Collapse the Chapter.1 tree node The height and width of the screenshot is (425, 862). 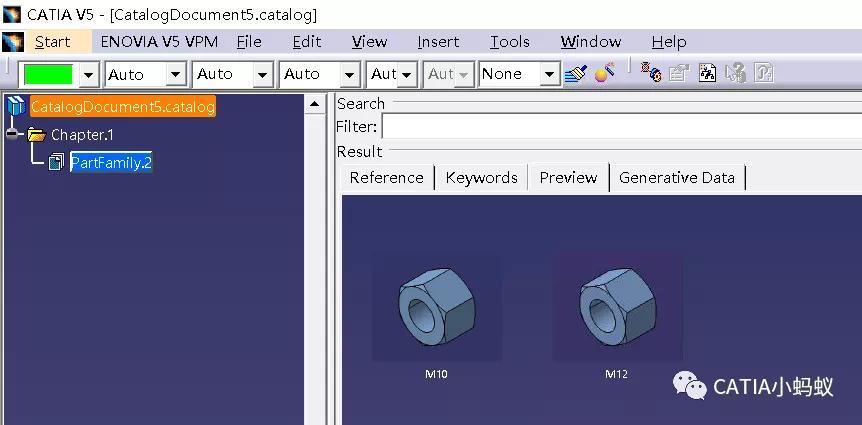(x=12, y=134)
